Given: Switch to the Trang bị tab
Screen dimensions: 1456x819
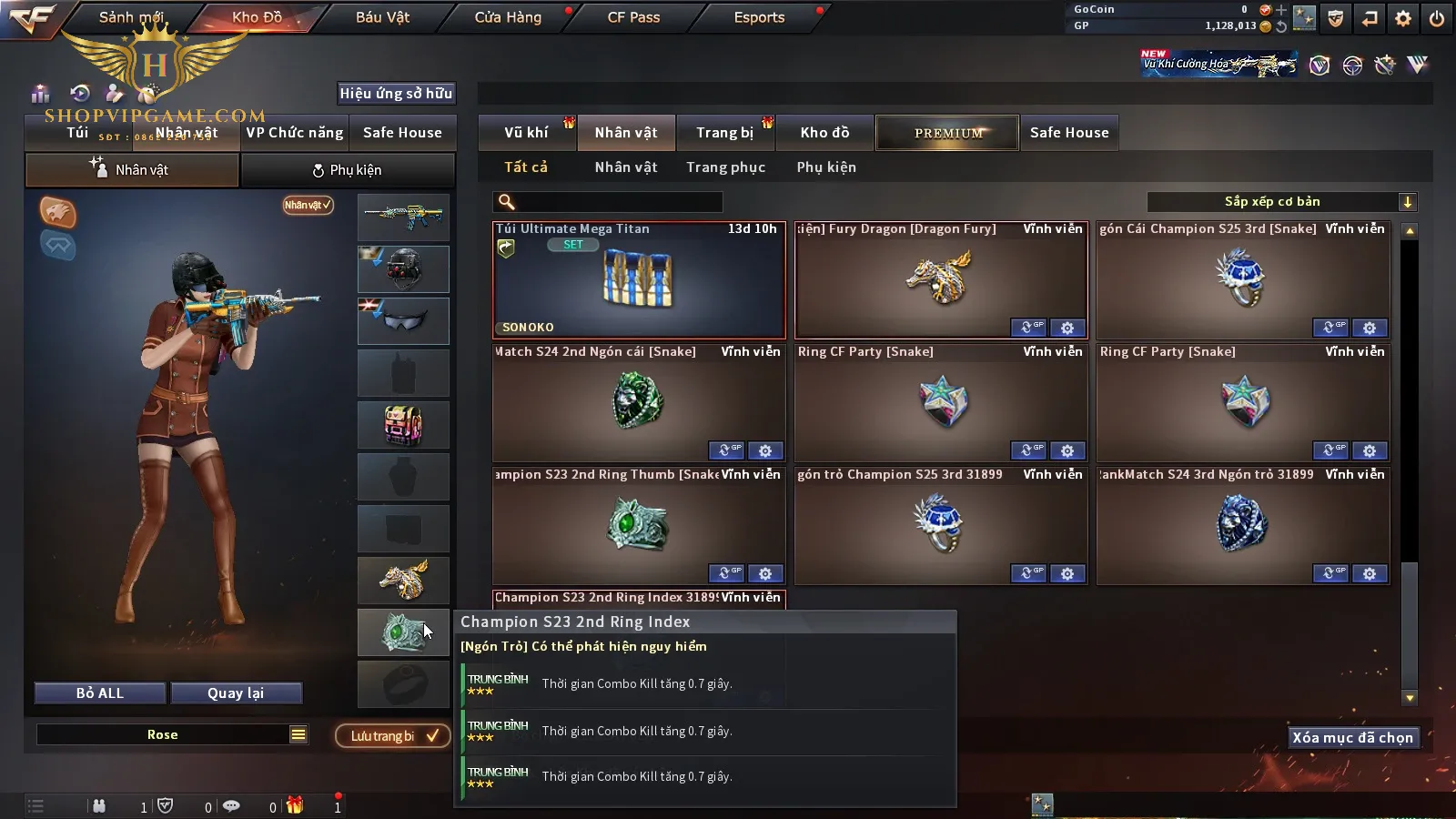Looking at the screenshot, I should pyautogui.click(x=725, y=133).
